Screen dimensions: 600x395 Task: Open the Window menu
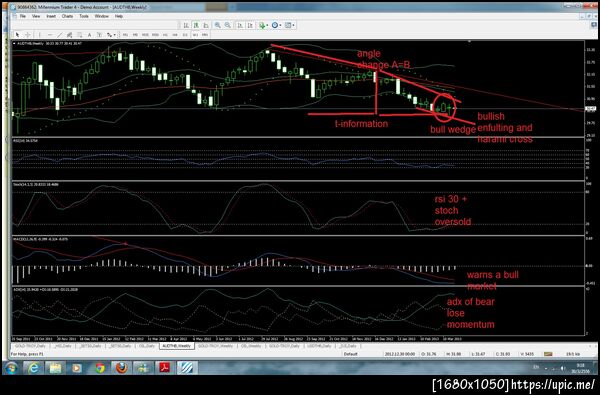pos(101,16)
